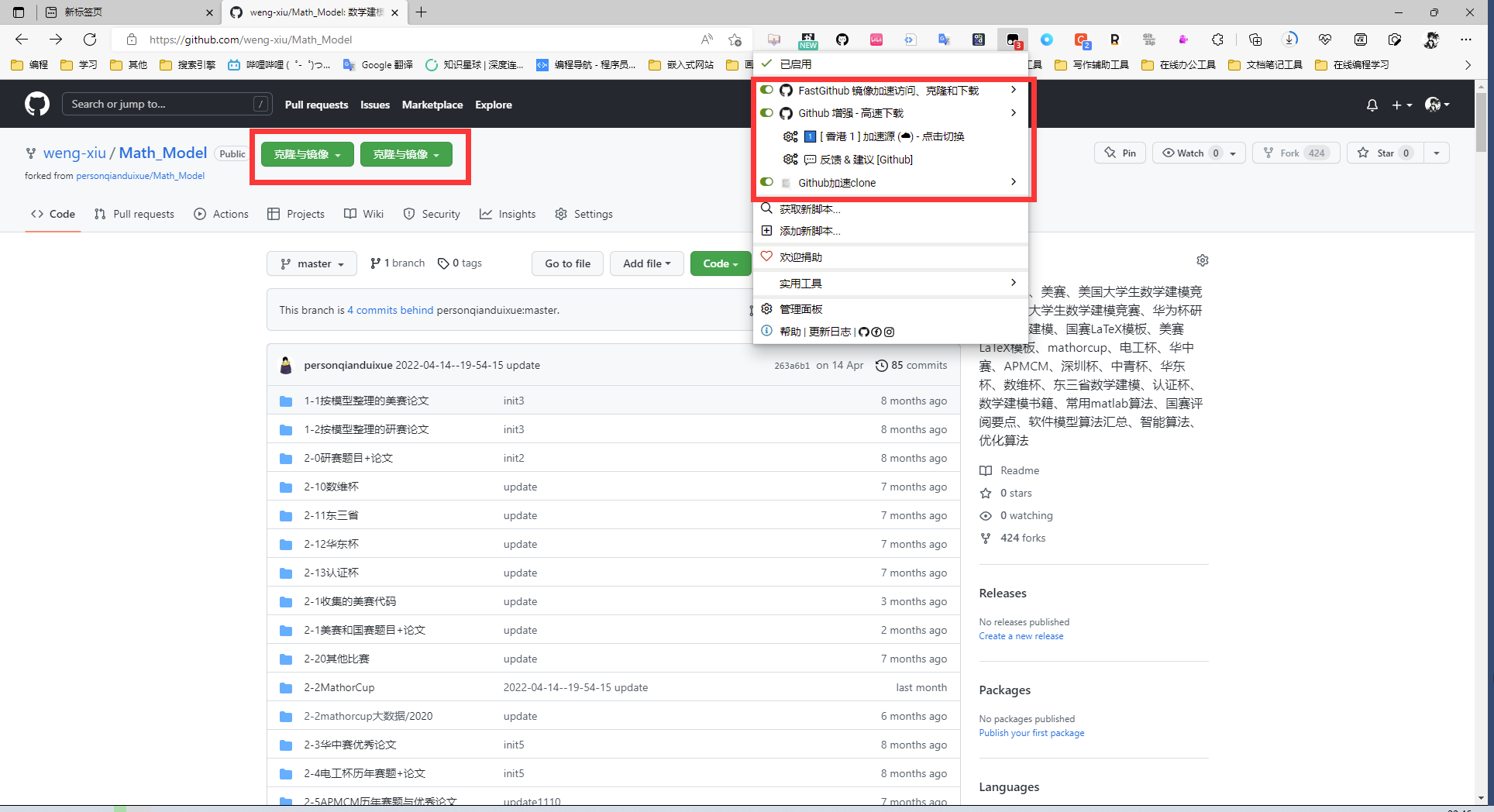Click the browser address bar URL
Screen dimensions: 1494x812
click(250, 40)
